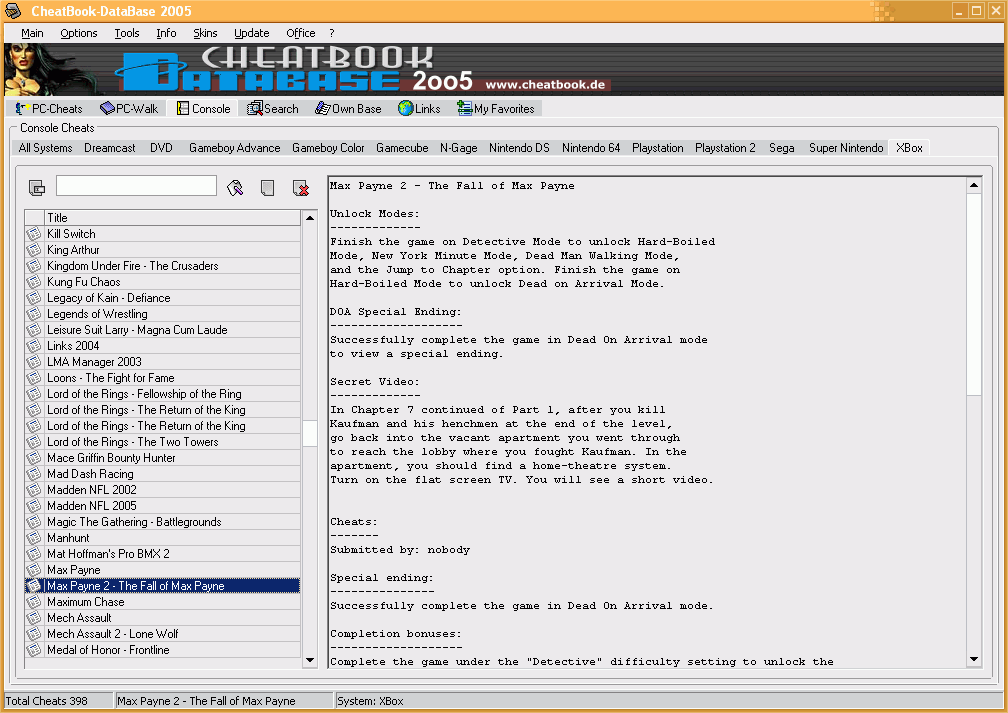This screenshot has width=1008, height=713.
Task: Click the blank gray page icon in toolbar
Action: click(267, 187)
